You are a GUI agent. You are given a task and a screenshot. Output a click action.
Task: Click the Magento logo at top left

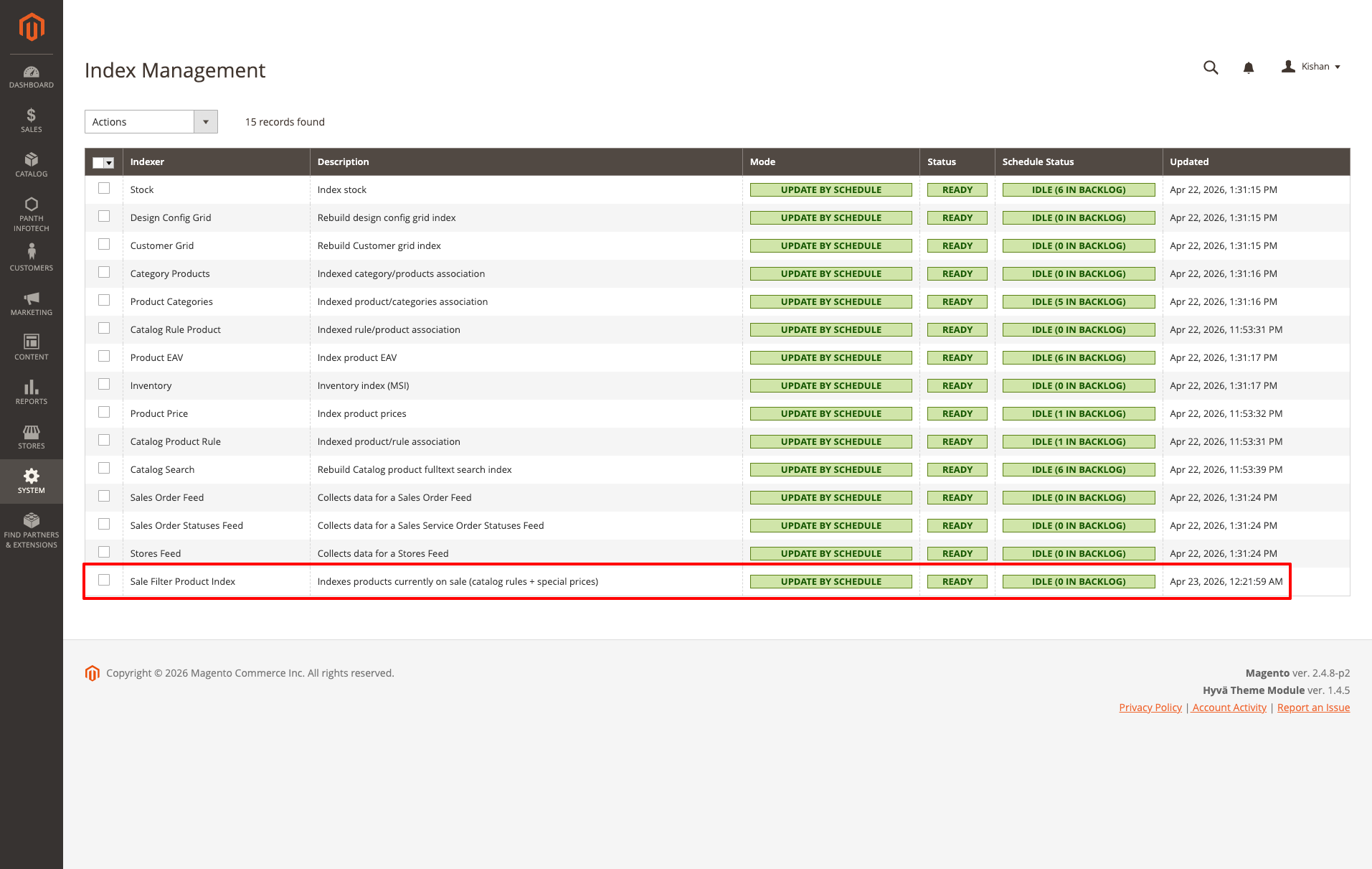pos(31,27)
